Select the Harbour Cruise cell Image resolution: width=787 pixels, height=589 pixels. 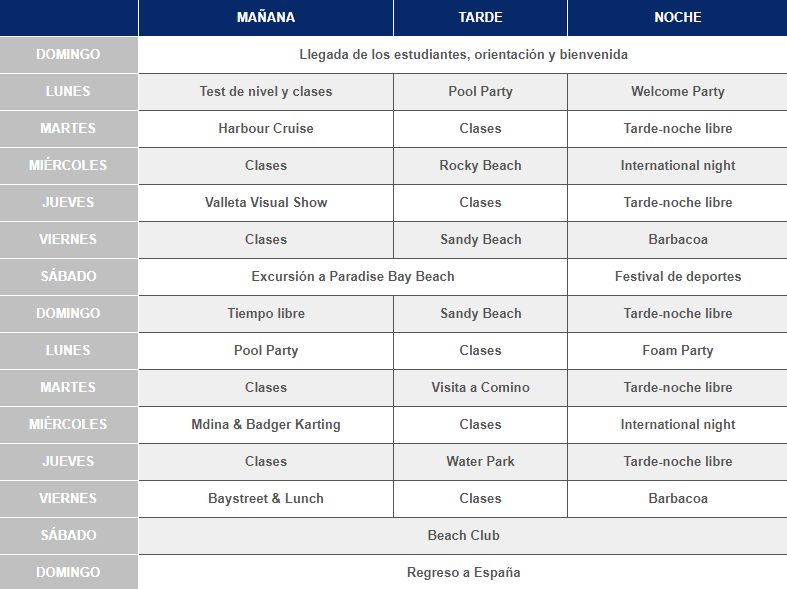coord(266,128)
